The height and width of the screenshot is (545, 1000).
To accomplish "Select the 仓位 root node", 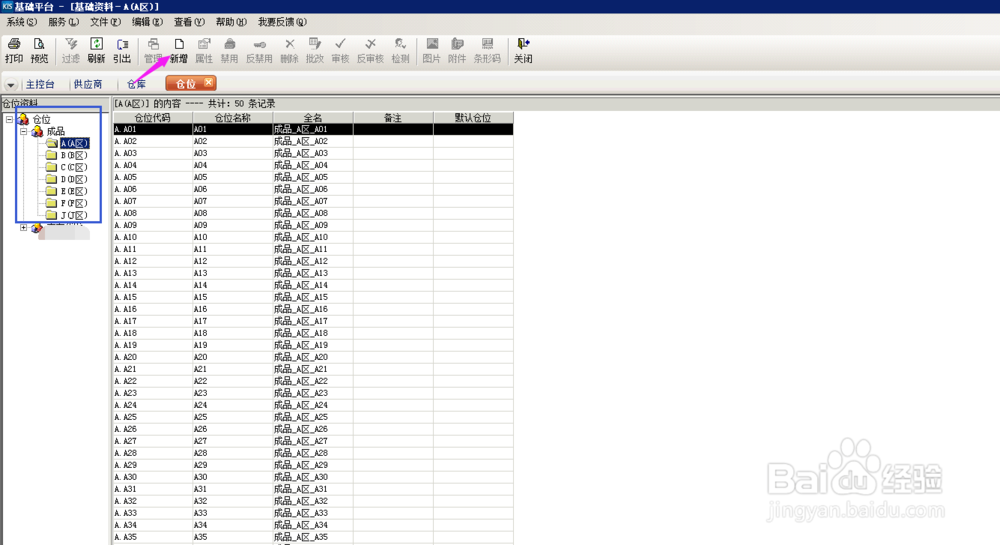I will pyautogui.click(x=41, y=119).
